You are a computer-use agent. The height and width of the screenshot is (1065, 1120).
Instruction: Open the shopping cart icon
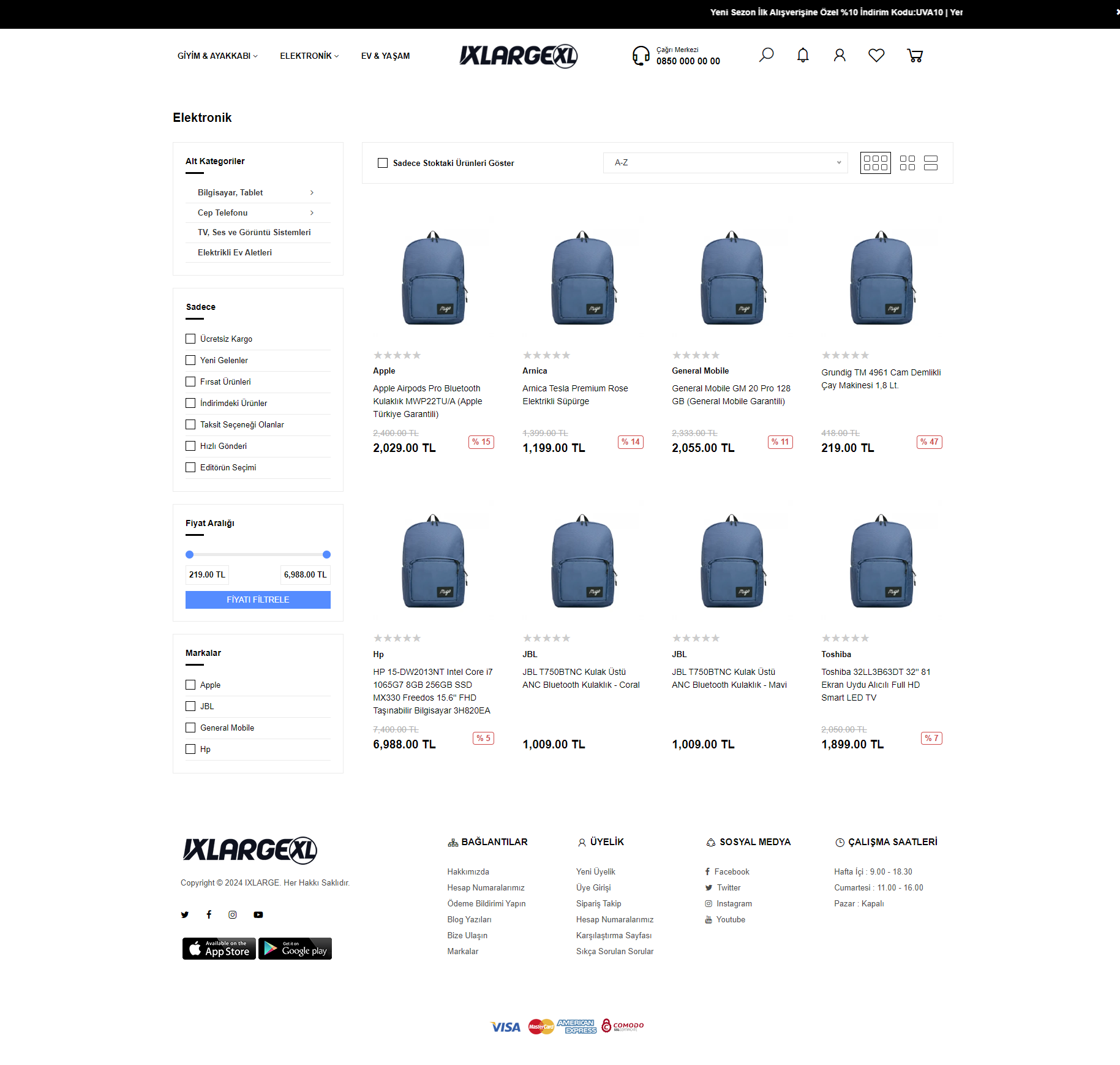tap(915, 56)
